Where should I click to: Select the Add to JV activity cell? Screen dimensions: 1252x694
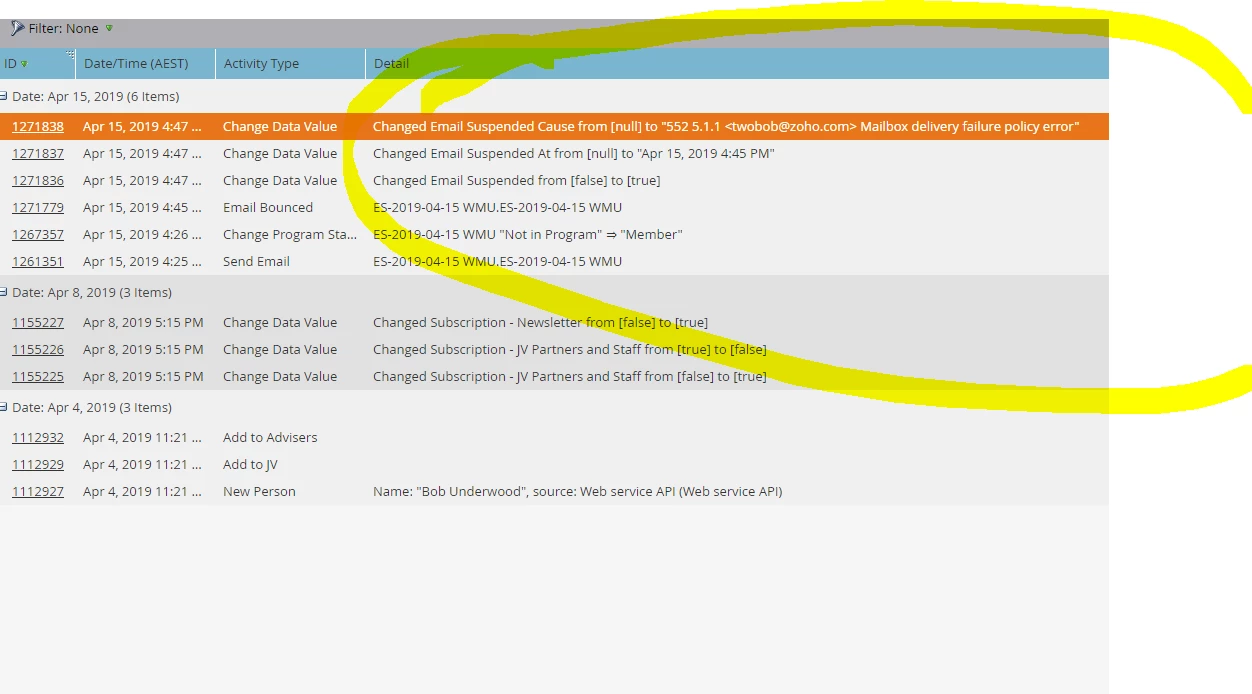(250, 465)
